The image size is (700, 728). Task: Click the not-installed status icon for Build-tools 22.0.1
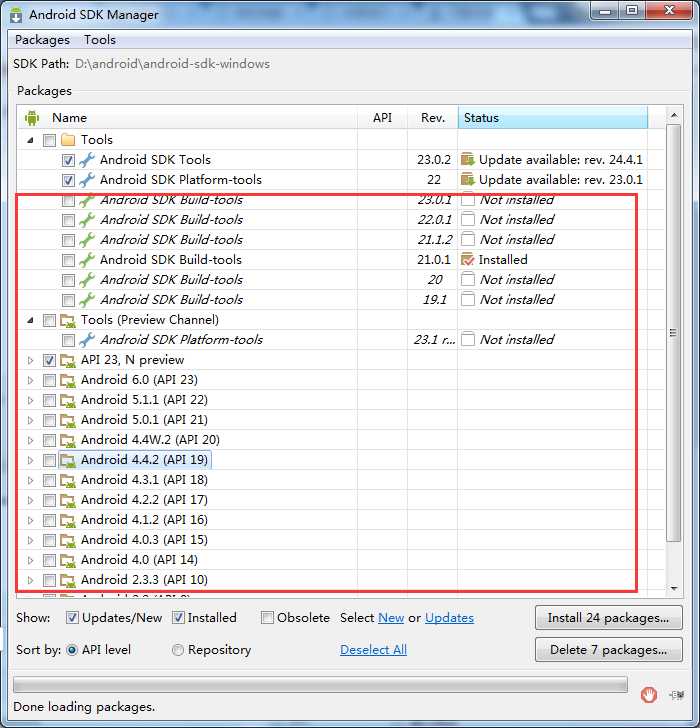468,219
